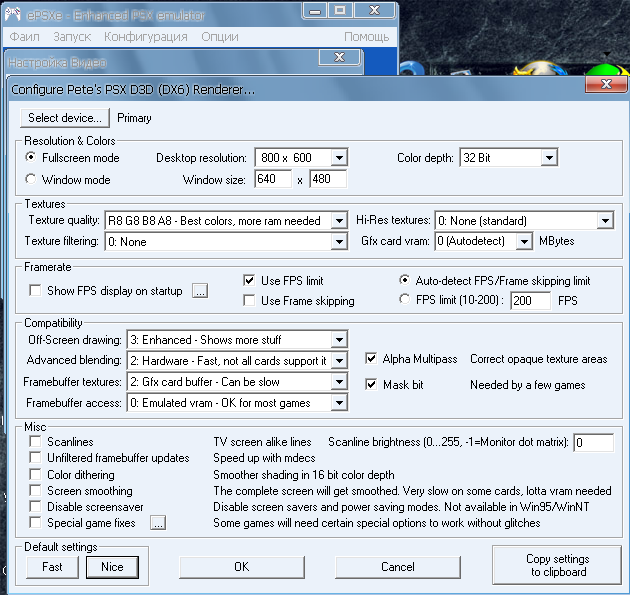The height and width of the screenshot is (595, 630).
Task: Click Cancel button
Action: click(397, 567)
